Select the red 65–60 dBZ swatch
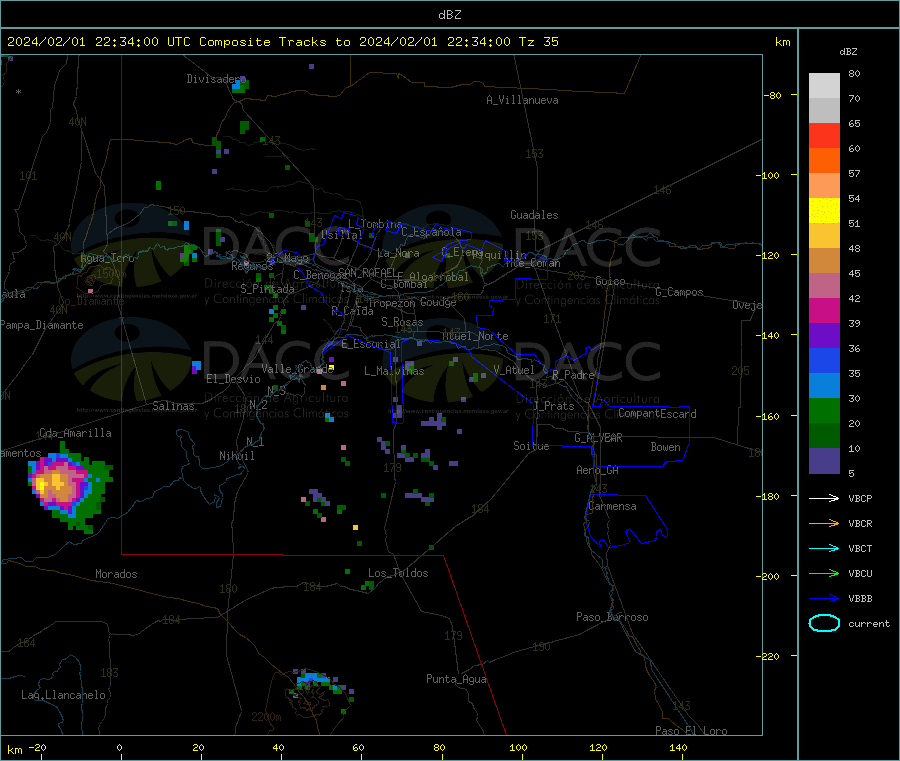 pyautogui.click(x=824, y=135)
